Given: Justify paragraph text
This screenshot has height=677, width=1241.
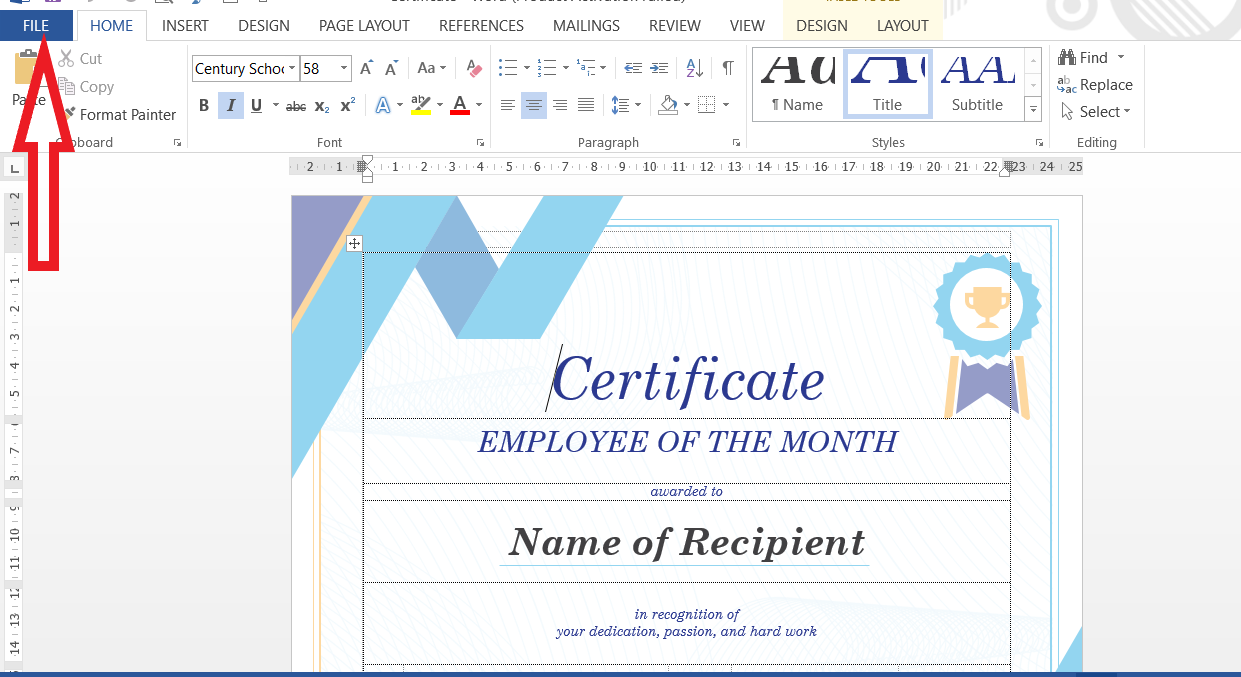Looking at the screenshot, I should (x=586, y=105).
